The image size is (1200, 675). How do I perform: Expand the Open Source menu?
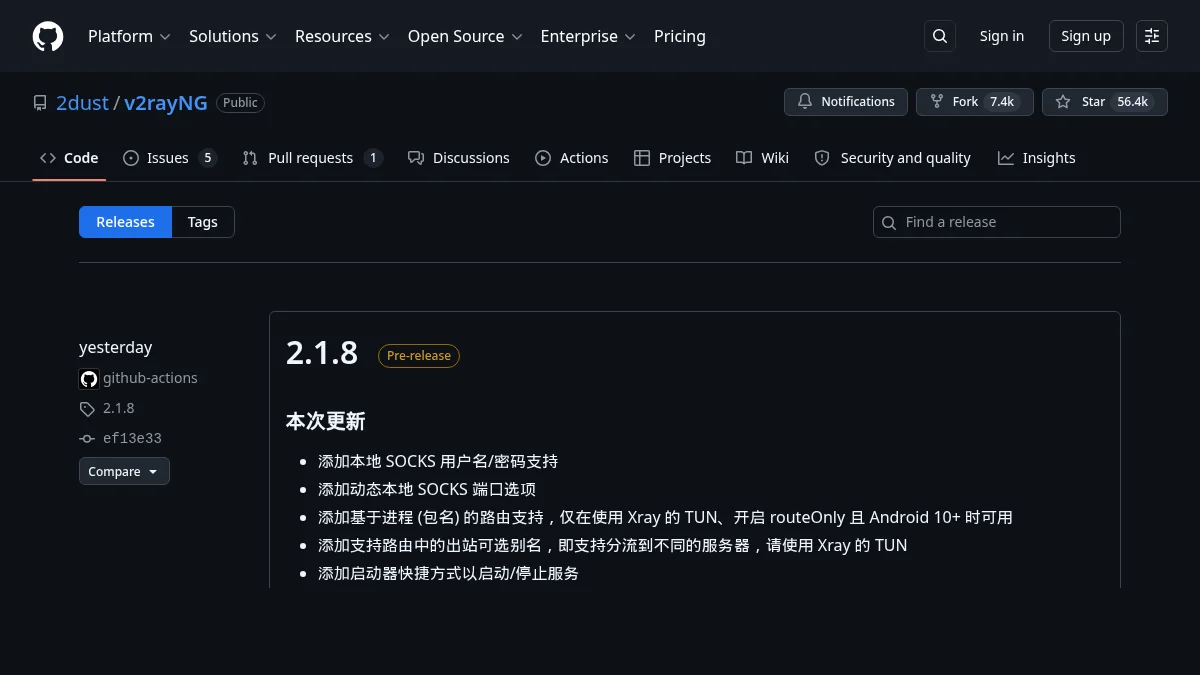click(465, 36)
